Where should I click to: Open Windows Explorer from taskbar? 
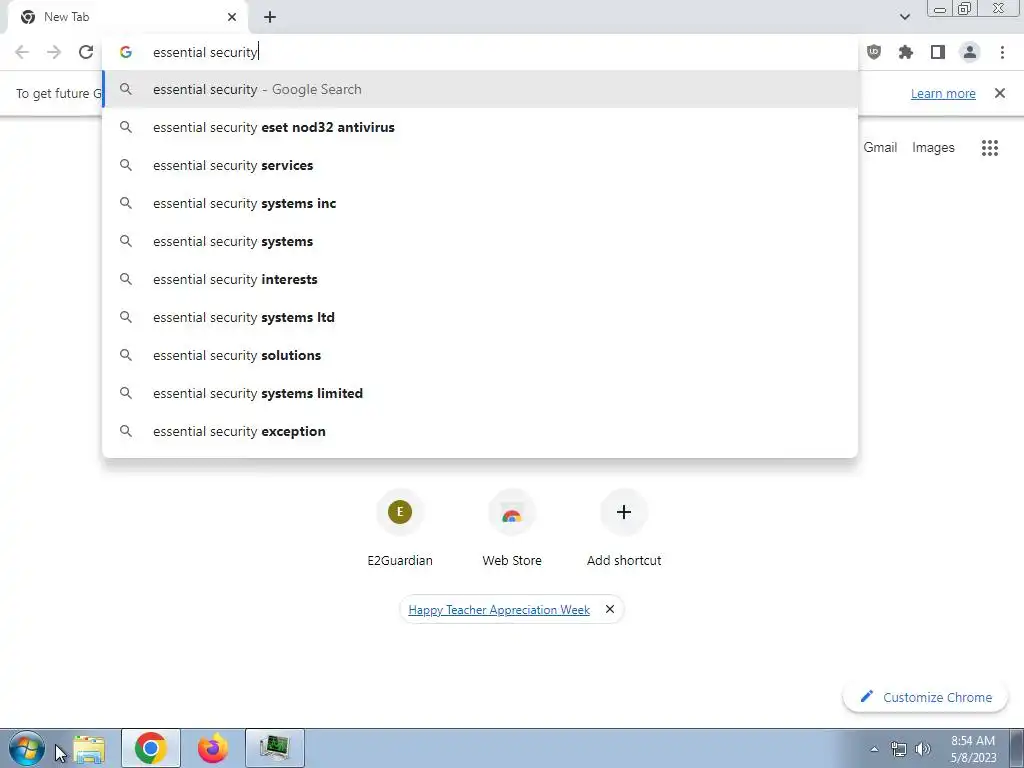[89, 748]
